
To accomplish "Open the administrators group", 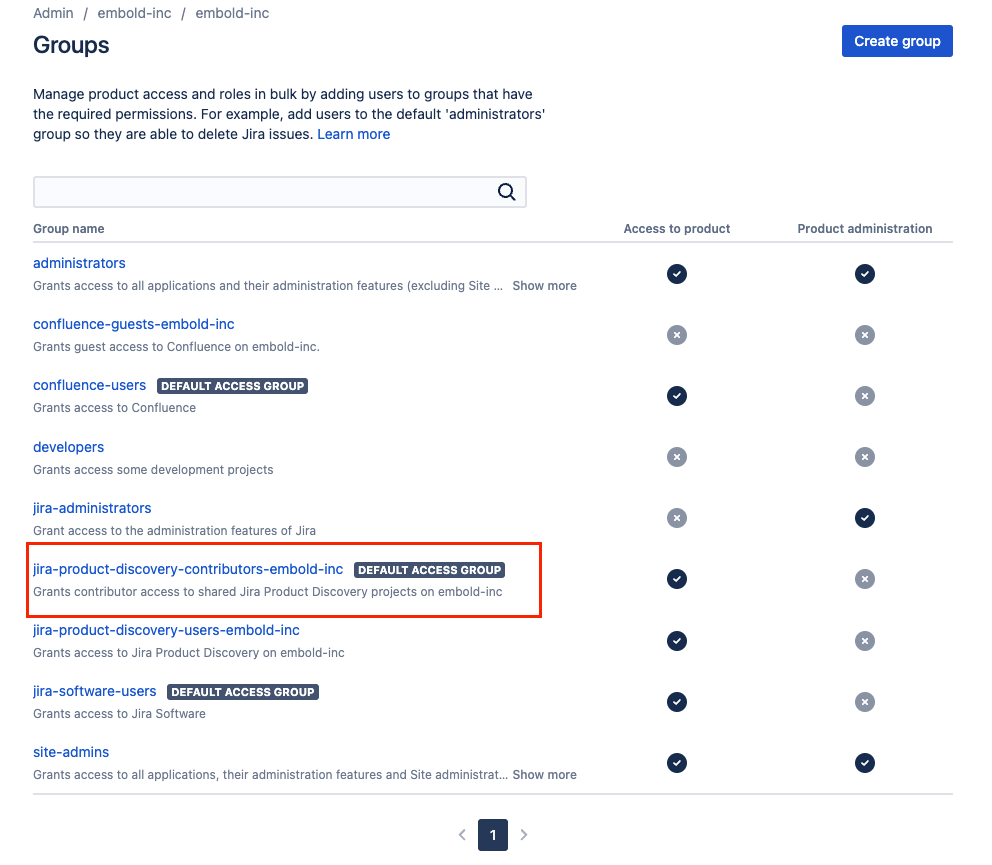I will coord(79,263).
